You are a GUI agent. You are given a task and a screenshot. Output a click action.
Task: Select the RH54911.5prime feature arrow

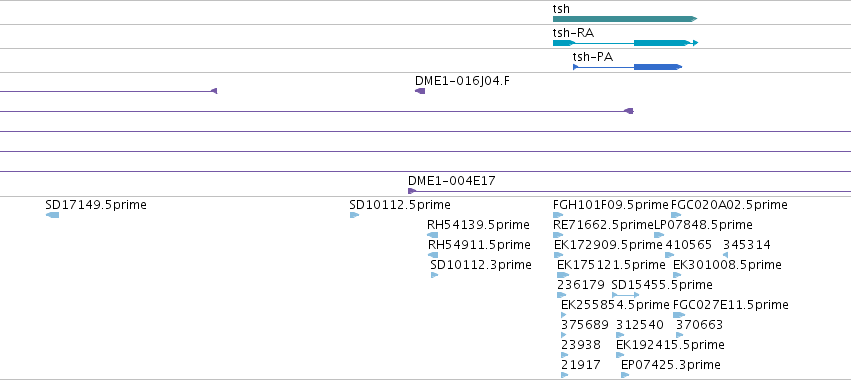tap(433, 255)
